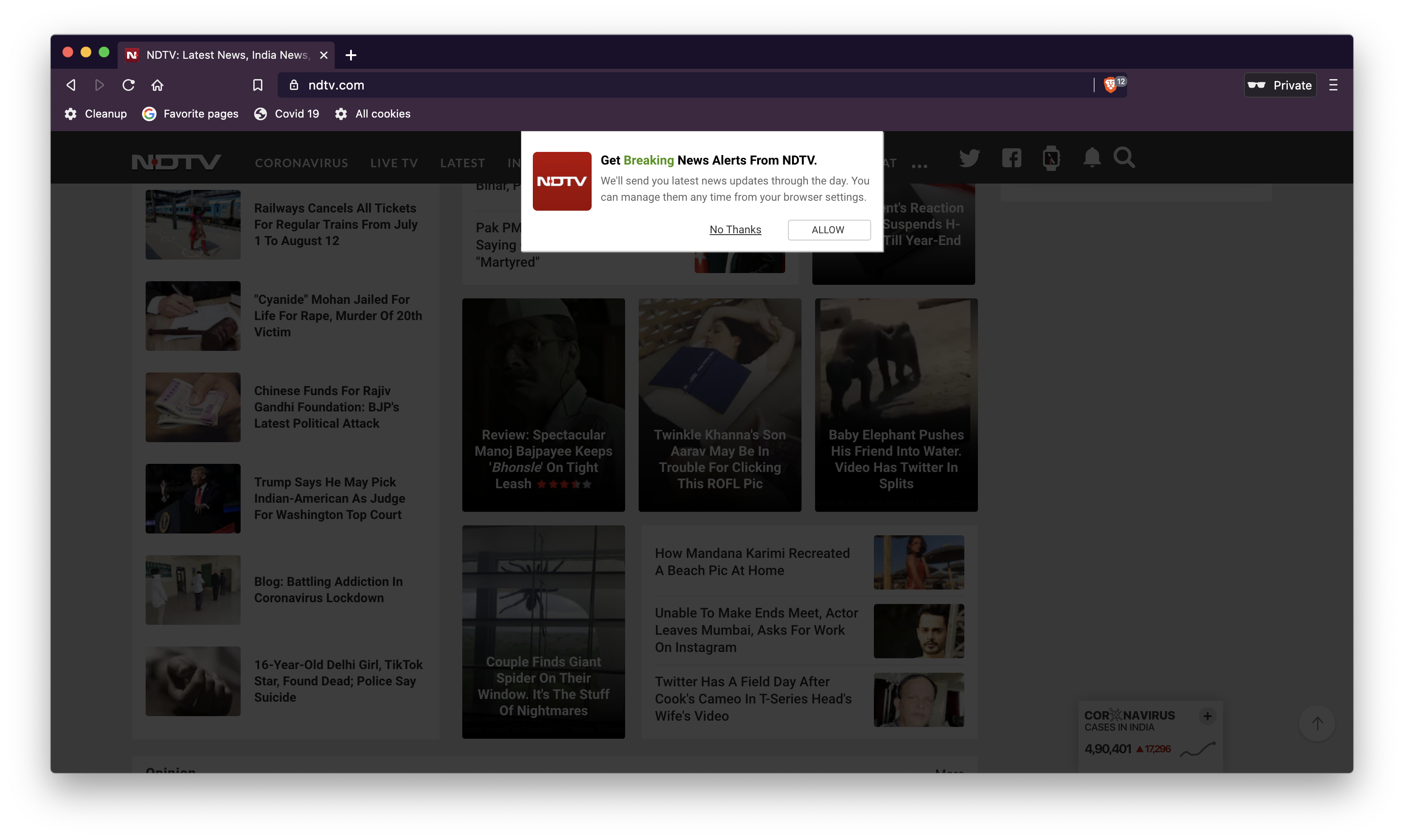Click the smartwatch apps icon in header
Screen dimensions: 1404x840
coord(1051,158)
